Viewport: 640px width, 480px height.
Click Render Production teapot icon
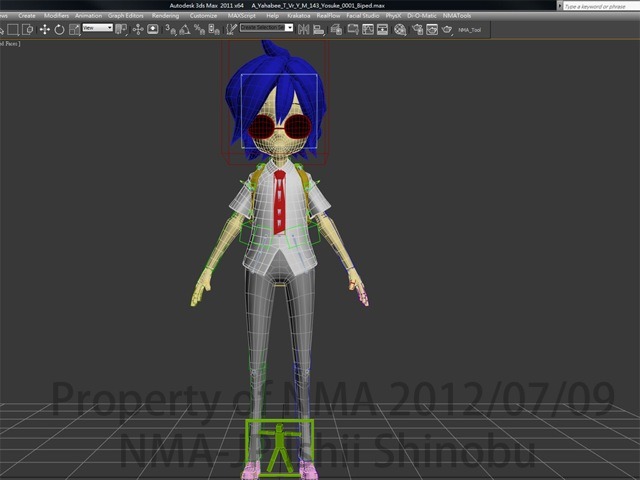(x=447, y=29)
